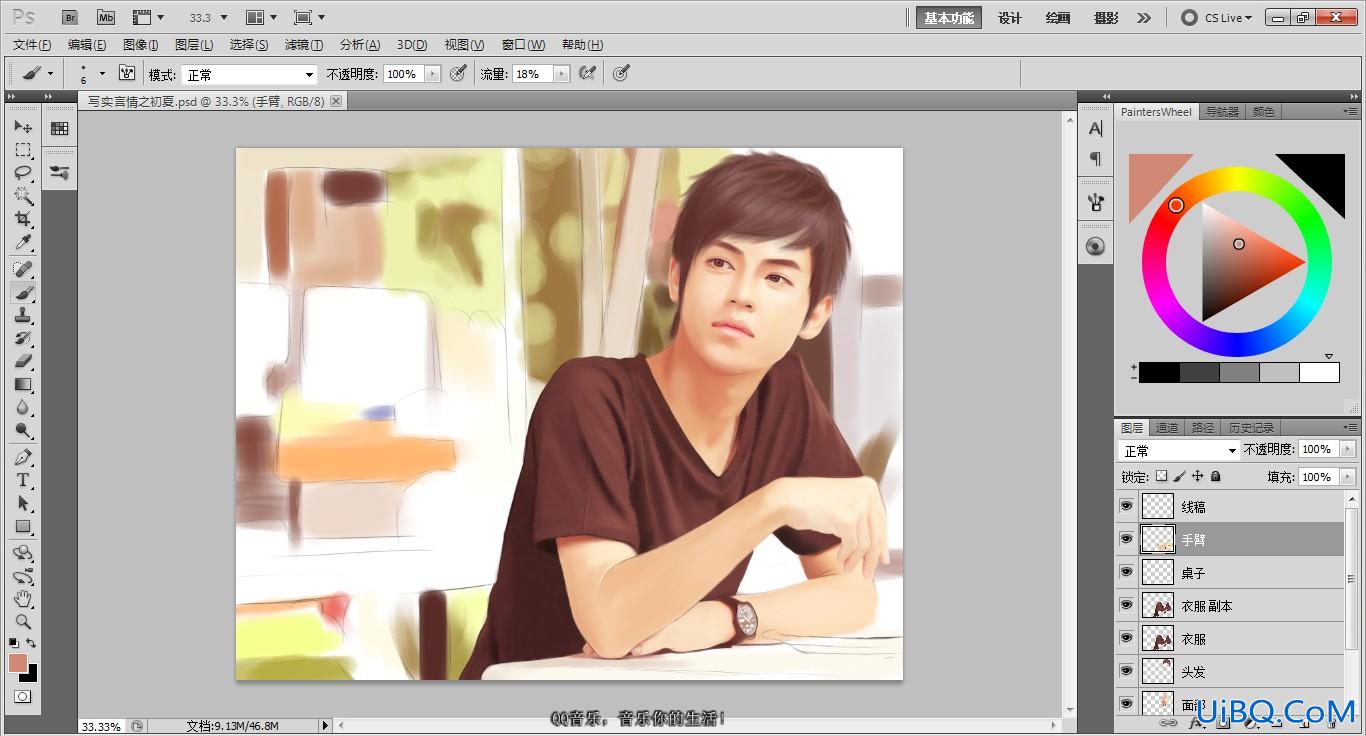The image size is (1366, 736).
Task: Open the 图层(L) menu
Action: pyautogui.click(x=194, y=45)
